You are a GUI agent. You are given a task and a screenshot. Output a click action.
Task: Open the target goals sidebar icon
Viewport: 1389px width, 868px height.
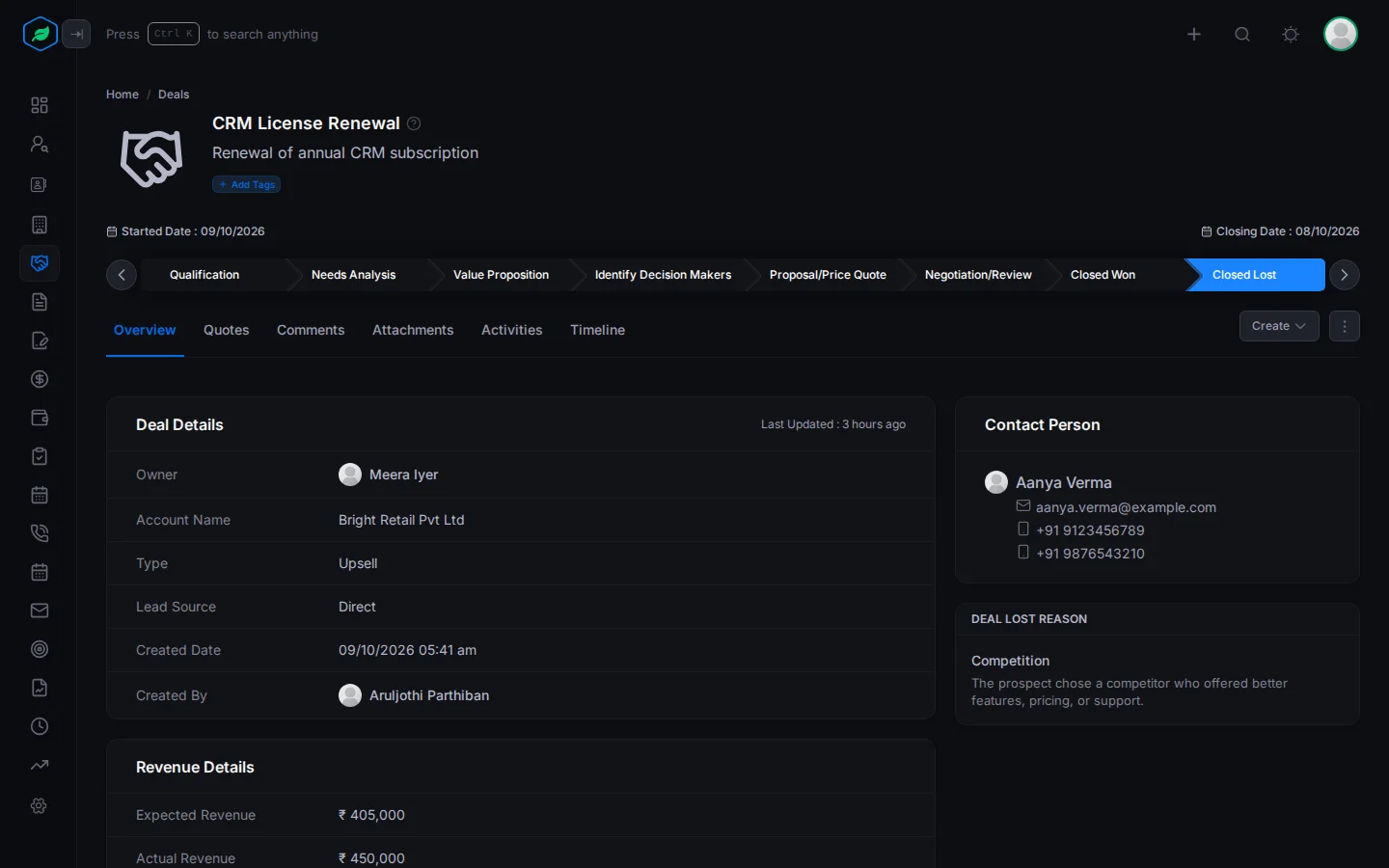point(40,649)
